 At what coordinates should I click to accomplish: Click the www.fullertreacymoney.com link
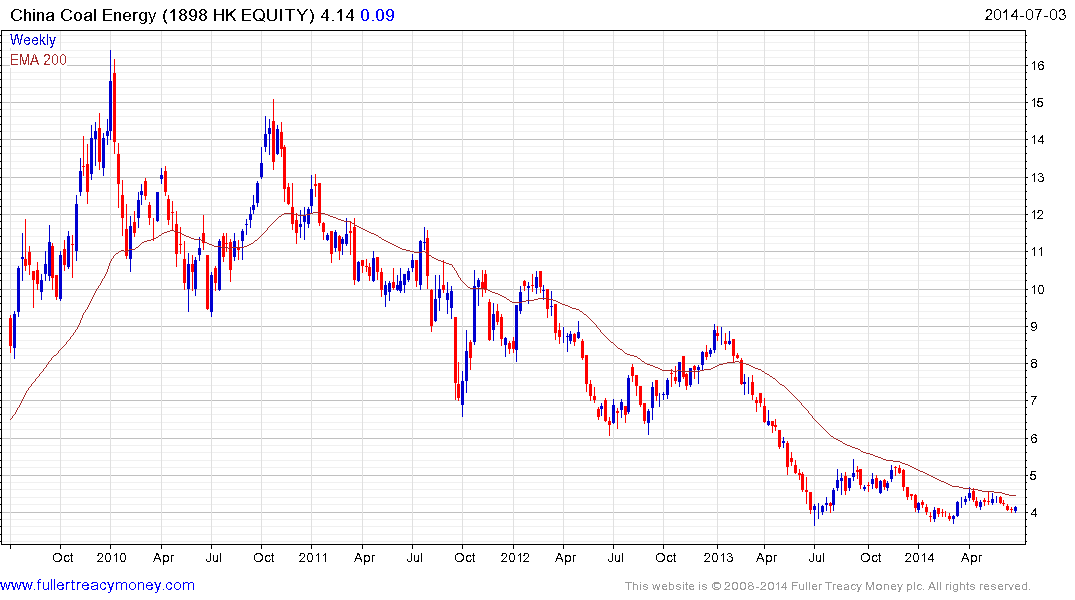[x=97, y=585]
